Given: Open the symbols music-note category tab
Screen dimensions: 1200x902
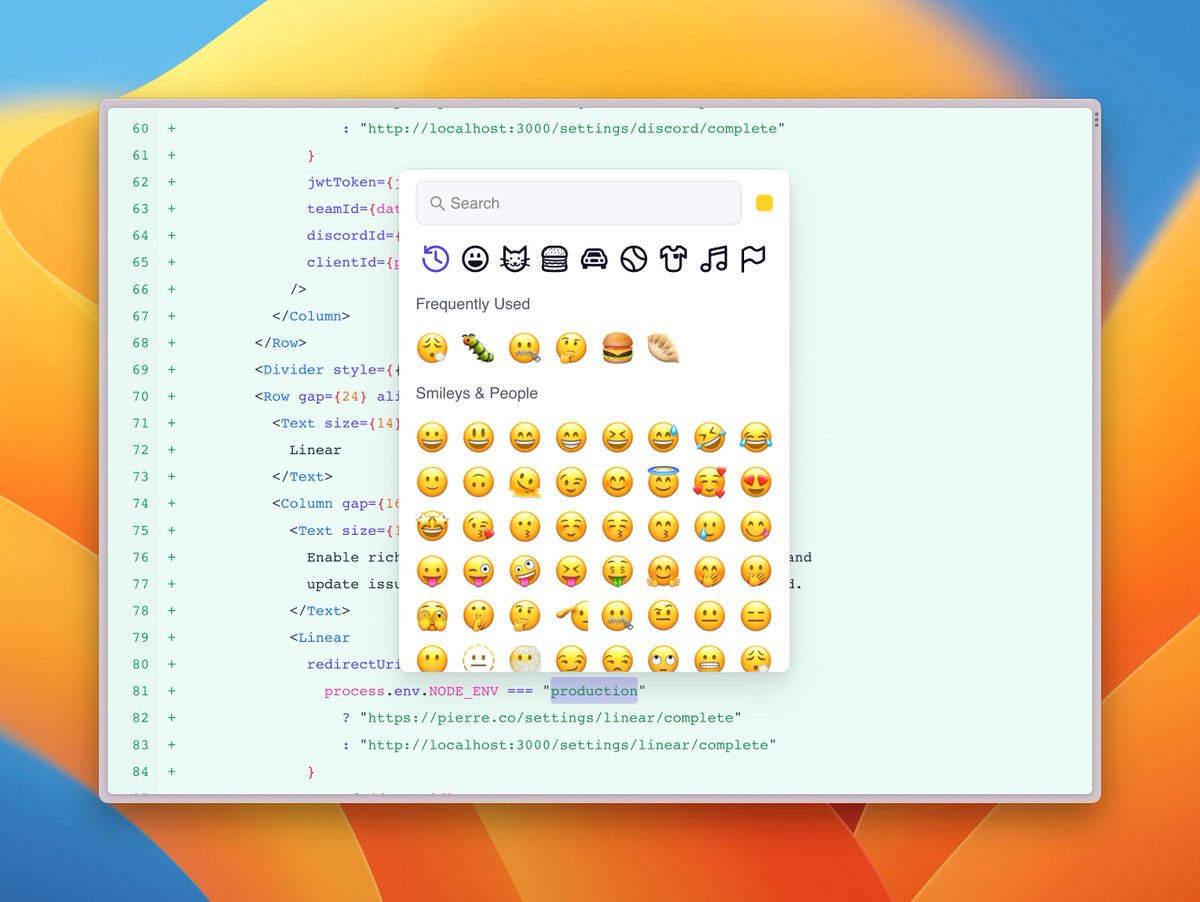Looking at the screenshot, I should click(x=714, y=260).
